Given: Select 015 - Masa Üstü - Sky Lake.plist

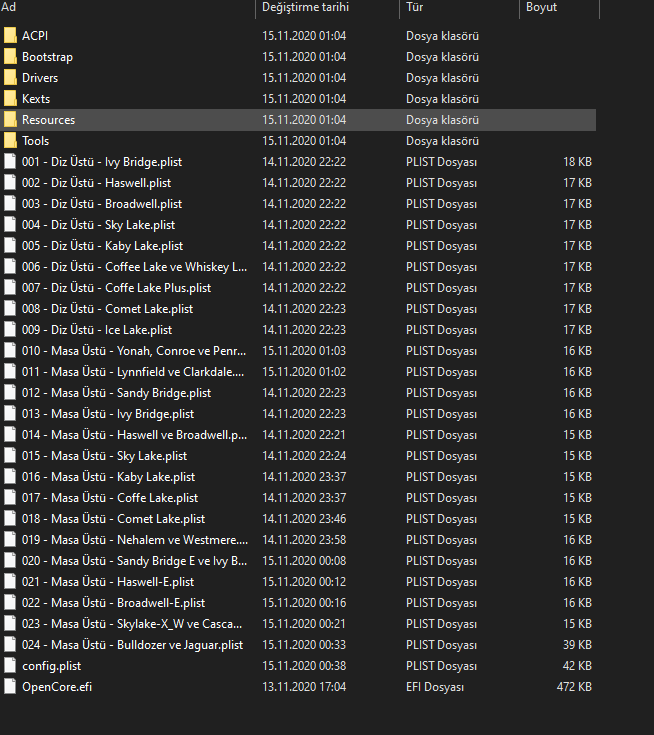Looking at the screenshot, I should click(104, 456).
